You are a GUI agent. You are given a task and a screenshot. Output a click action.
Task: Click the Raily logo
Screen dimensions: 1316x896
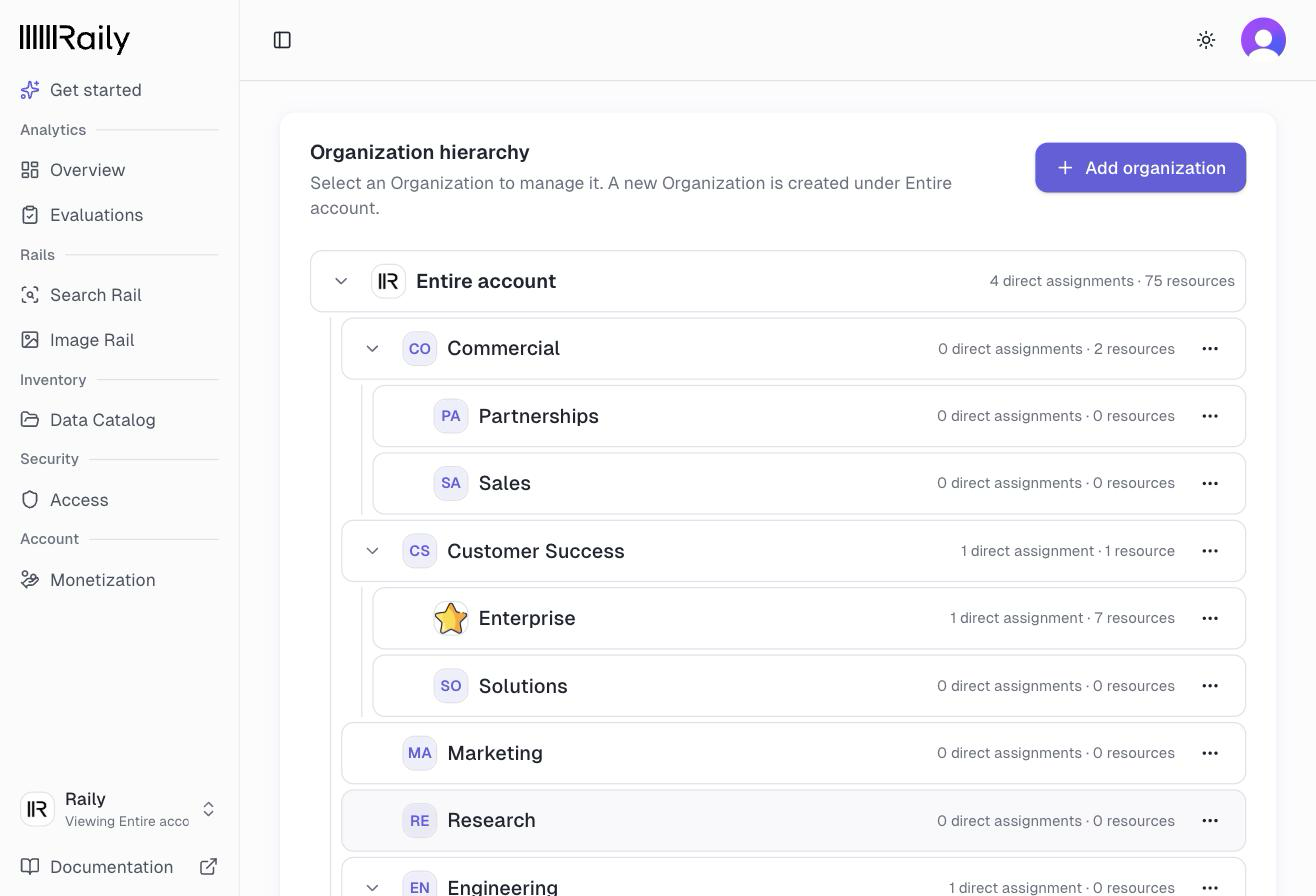75,39
